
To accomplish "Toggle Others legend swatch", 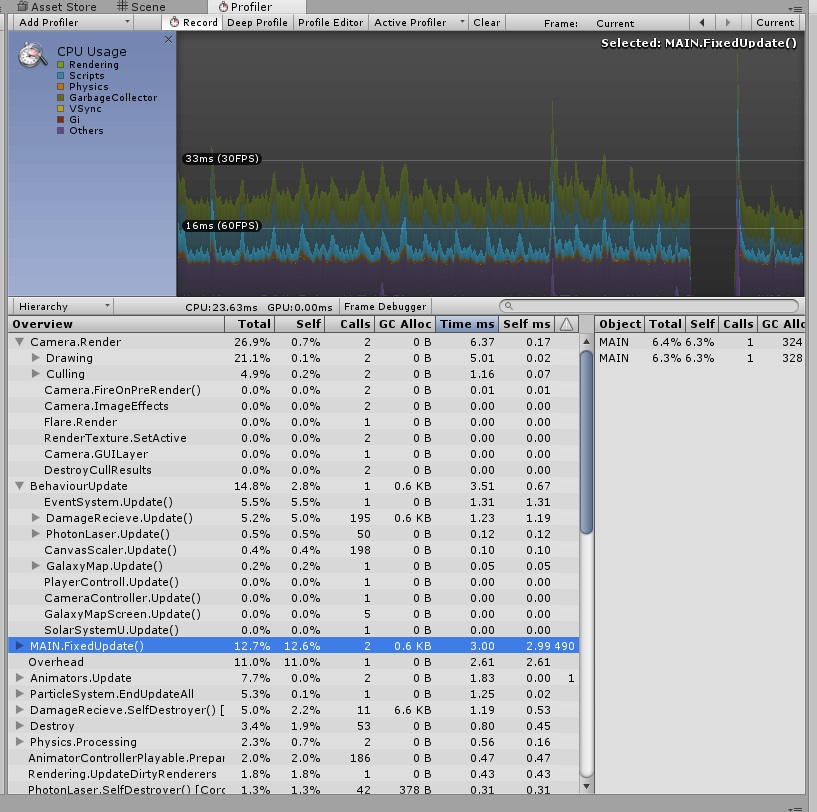I will tap(60, 130).
